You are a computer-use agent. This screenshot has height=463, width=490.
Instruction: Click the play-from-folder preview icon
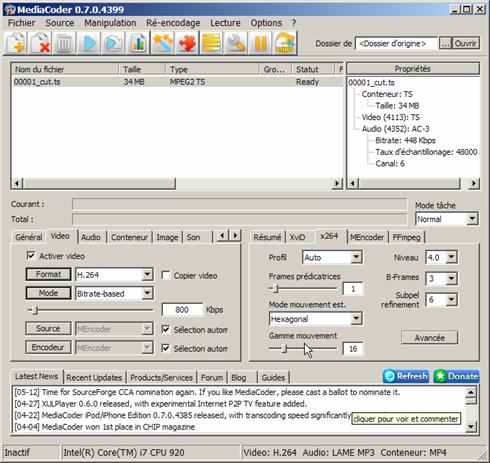click(113, 43)
